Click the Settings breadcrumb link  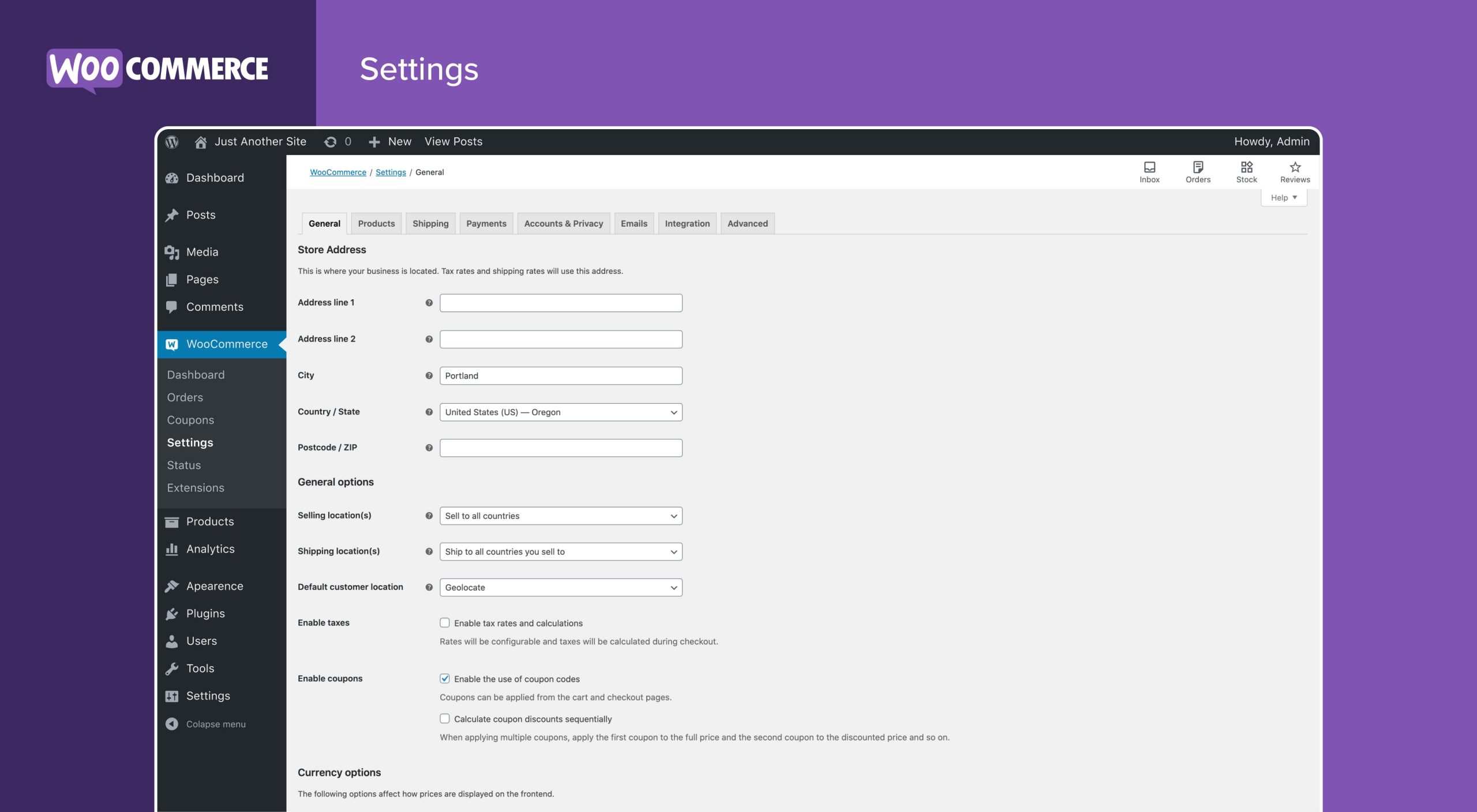pyautogui.click(x=390, y=172)
